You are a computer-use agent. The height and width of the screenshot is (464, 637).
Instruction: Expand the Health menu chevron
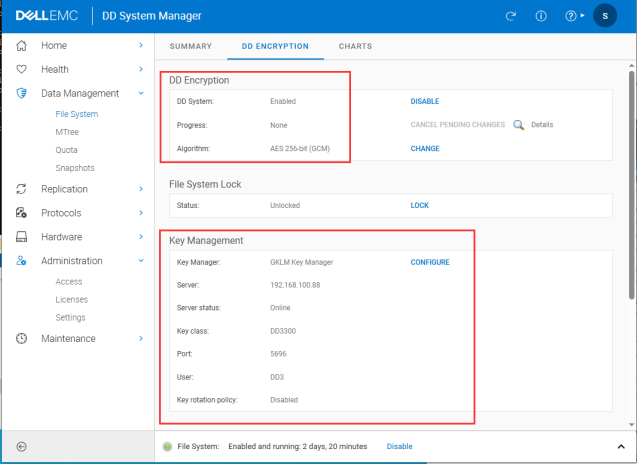(x=141, y=69)
